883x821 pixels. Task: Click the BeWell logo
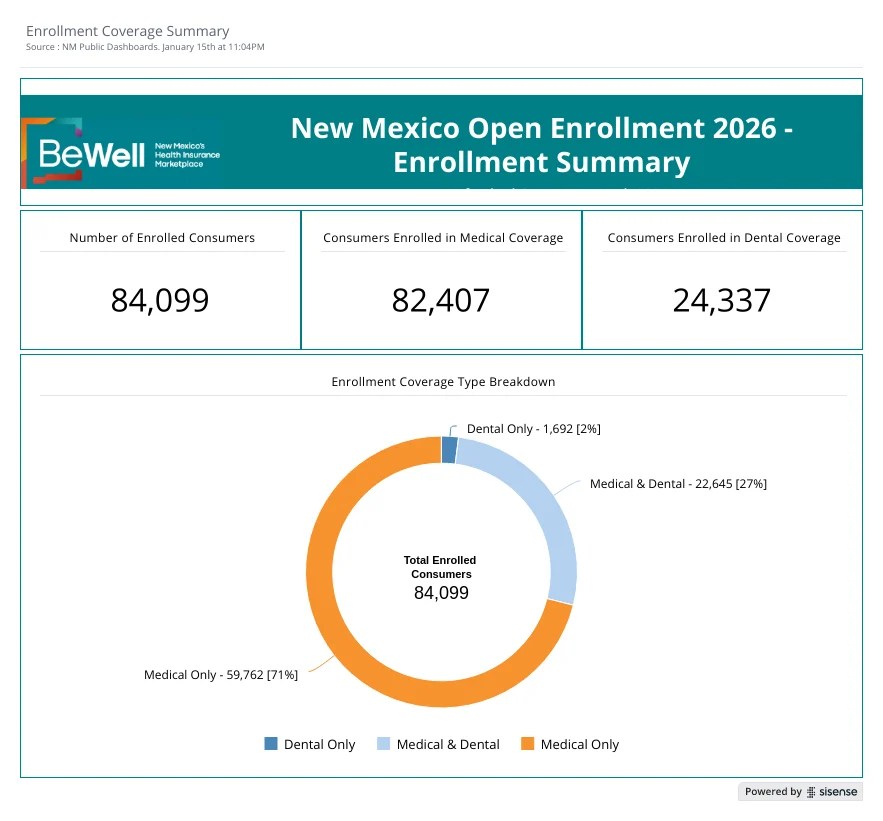pos(121,153)
